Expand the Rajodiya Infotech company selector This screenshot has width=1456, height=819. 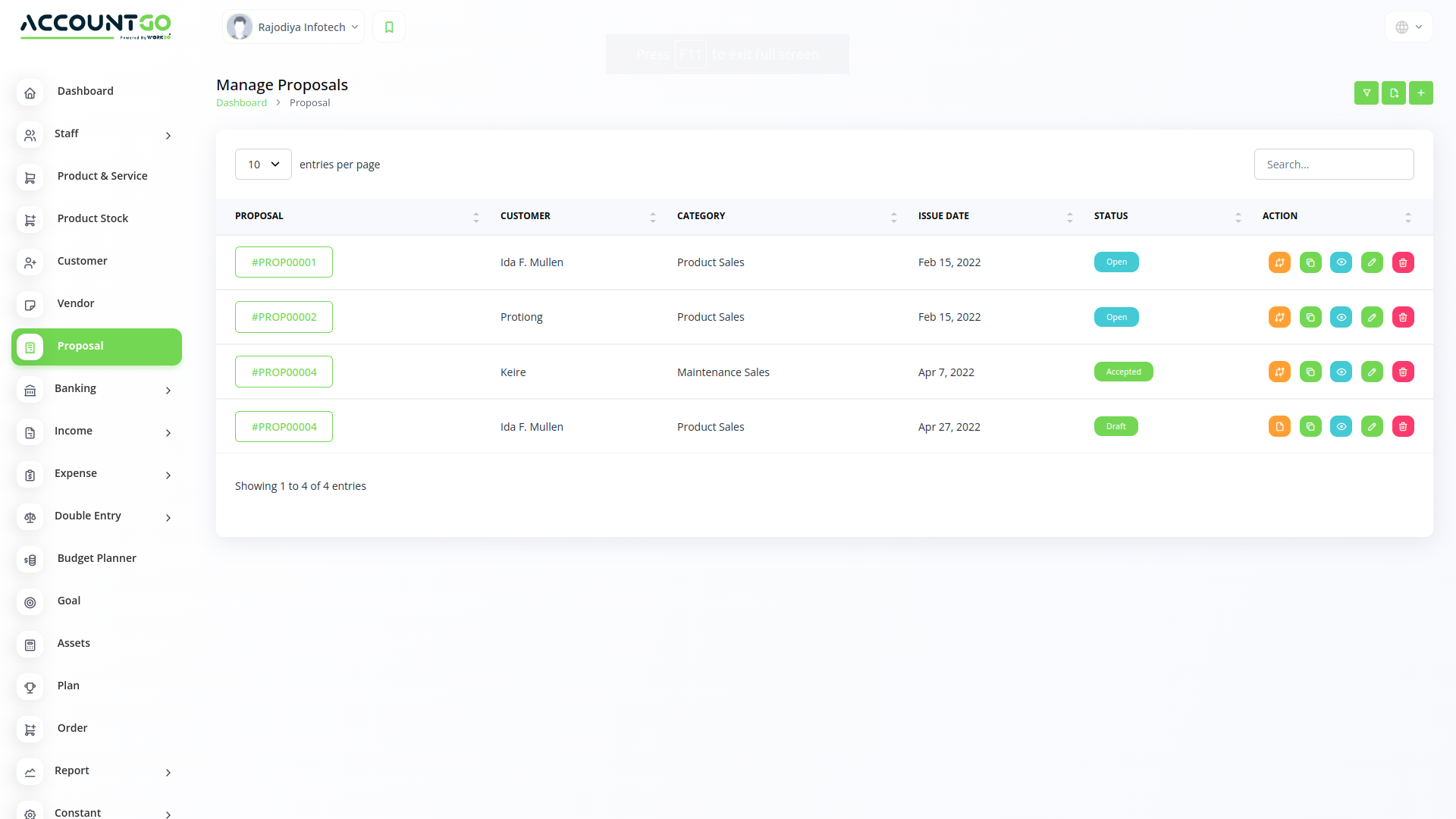coord(293,26)
